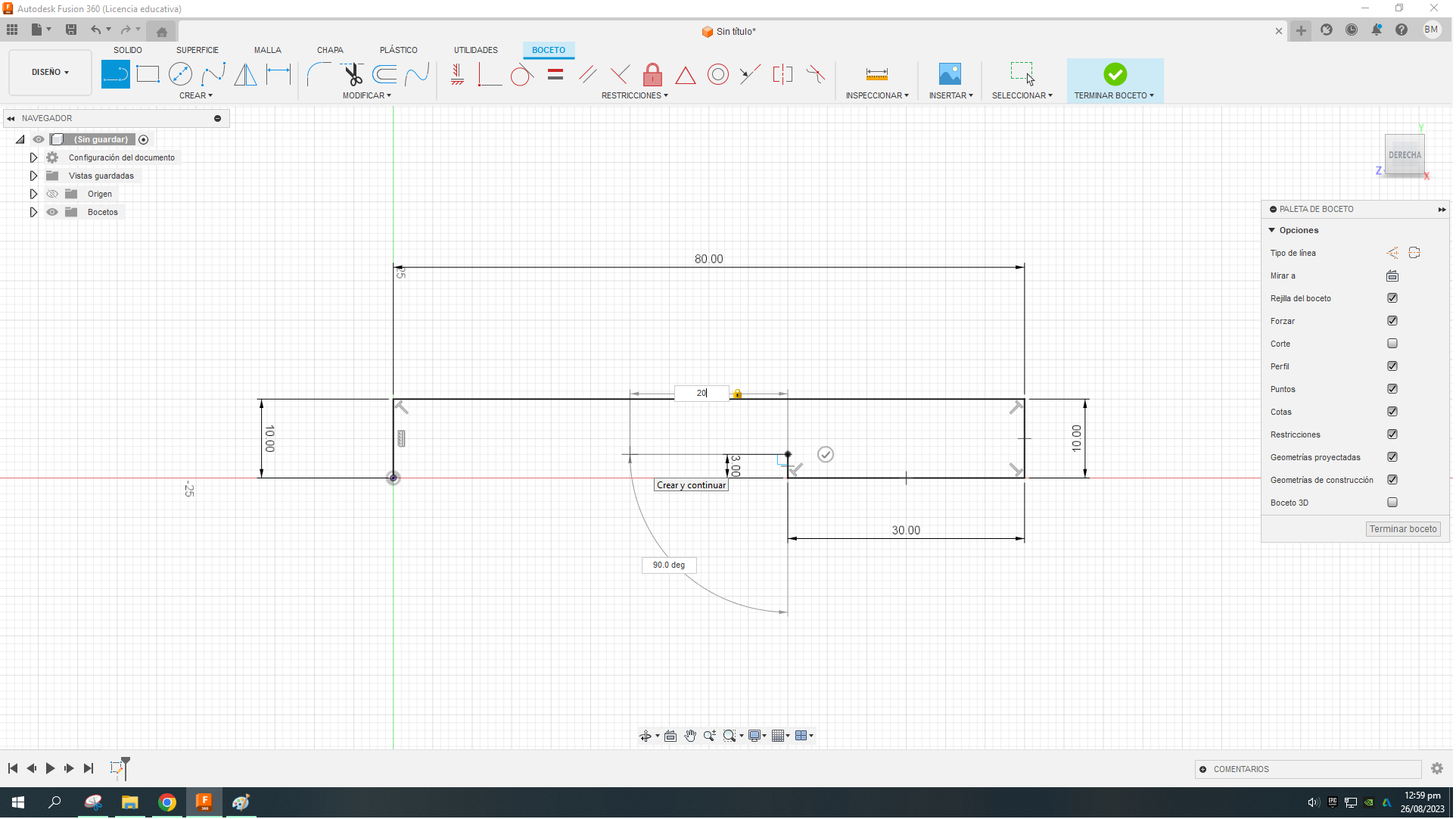Apply the Fix/Unfix lock constraint
This screenshot has height=819, width=1456.
pos(652,74)
